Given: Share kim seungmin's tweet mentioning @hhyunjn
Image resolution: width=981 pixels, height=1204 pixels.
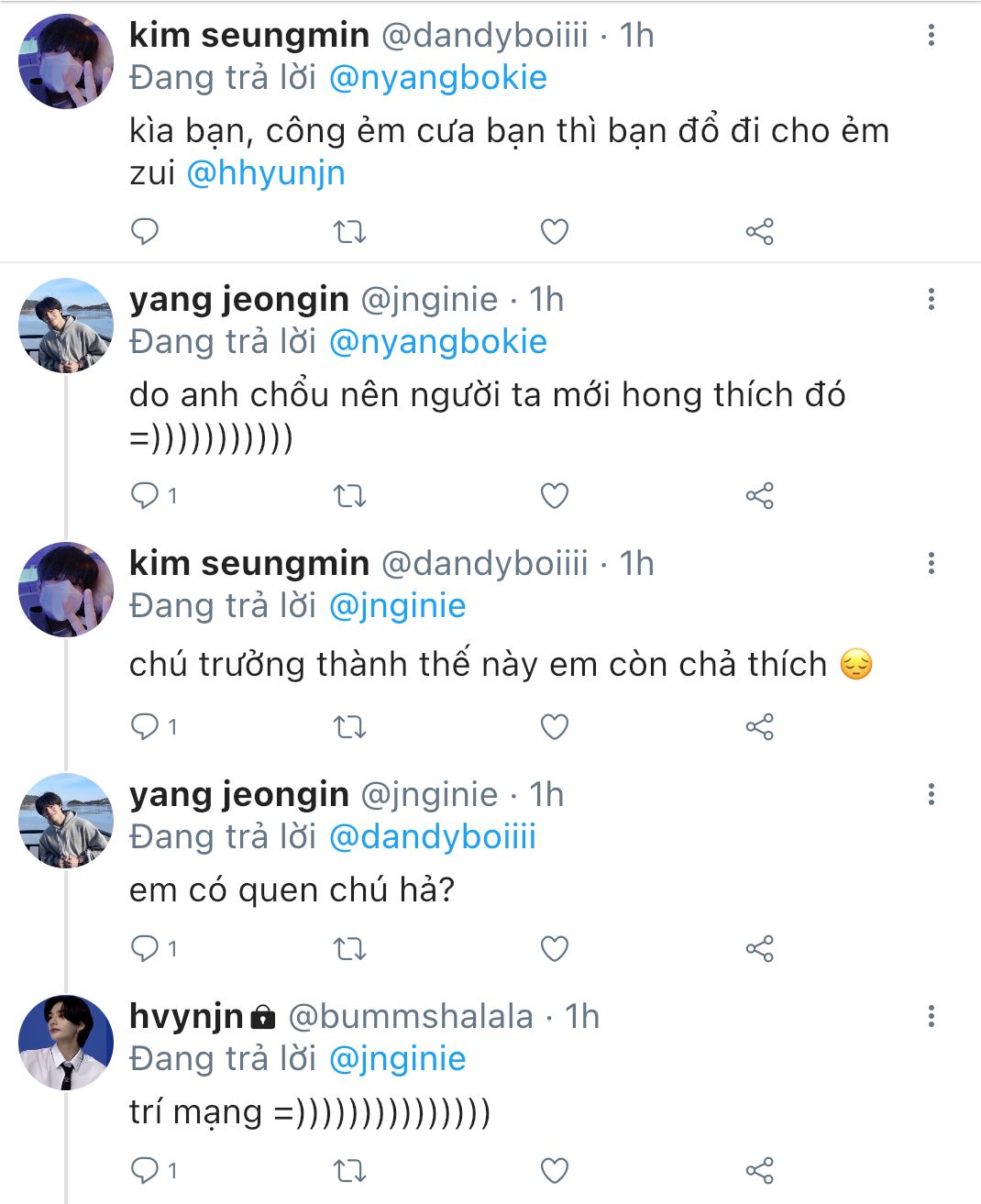Looking at the screenshot, I should click(x=759, y=232).
